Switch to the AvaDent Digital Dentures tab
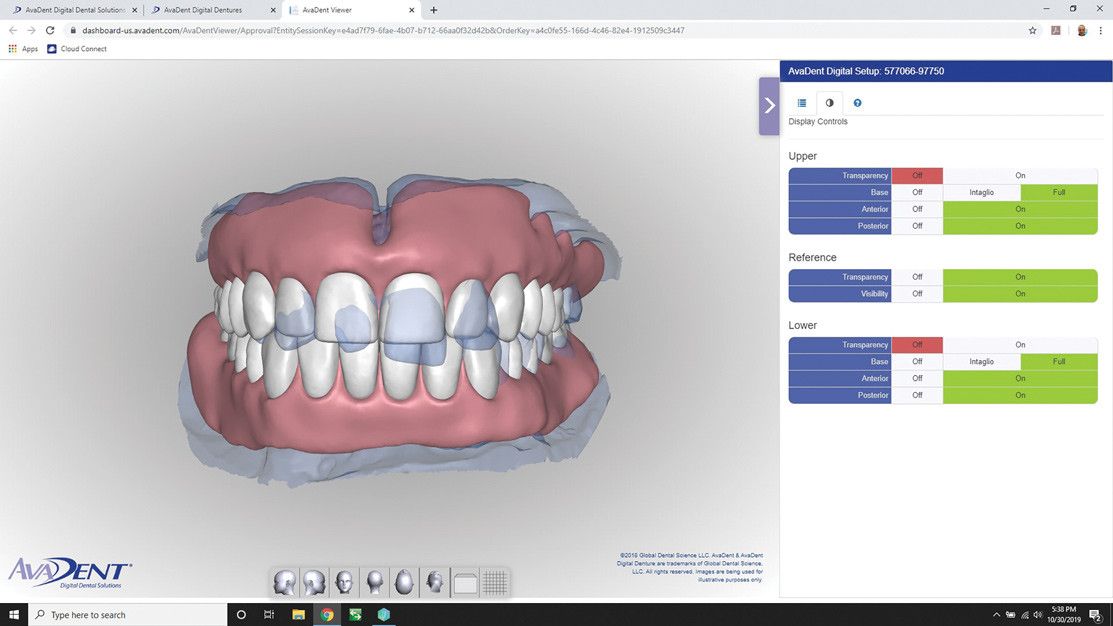Screen dimensions: 1113x626 click(x=204, y=10)
